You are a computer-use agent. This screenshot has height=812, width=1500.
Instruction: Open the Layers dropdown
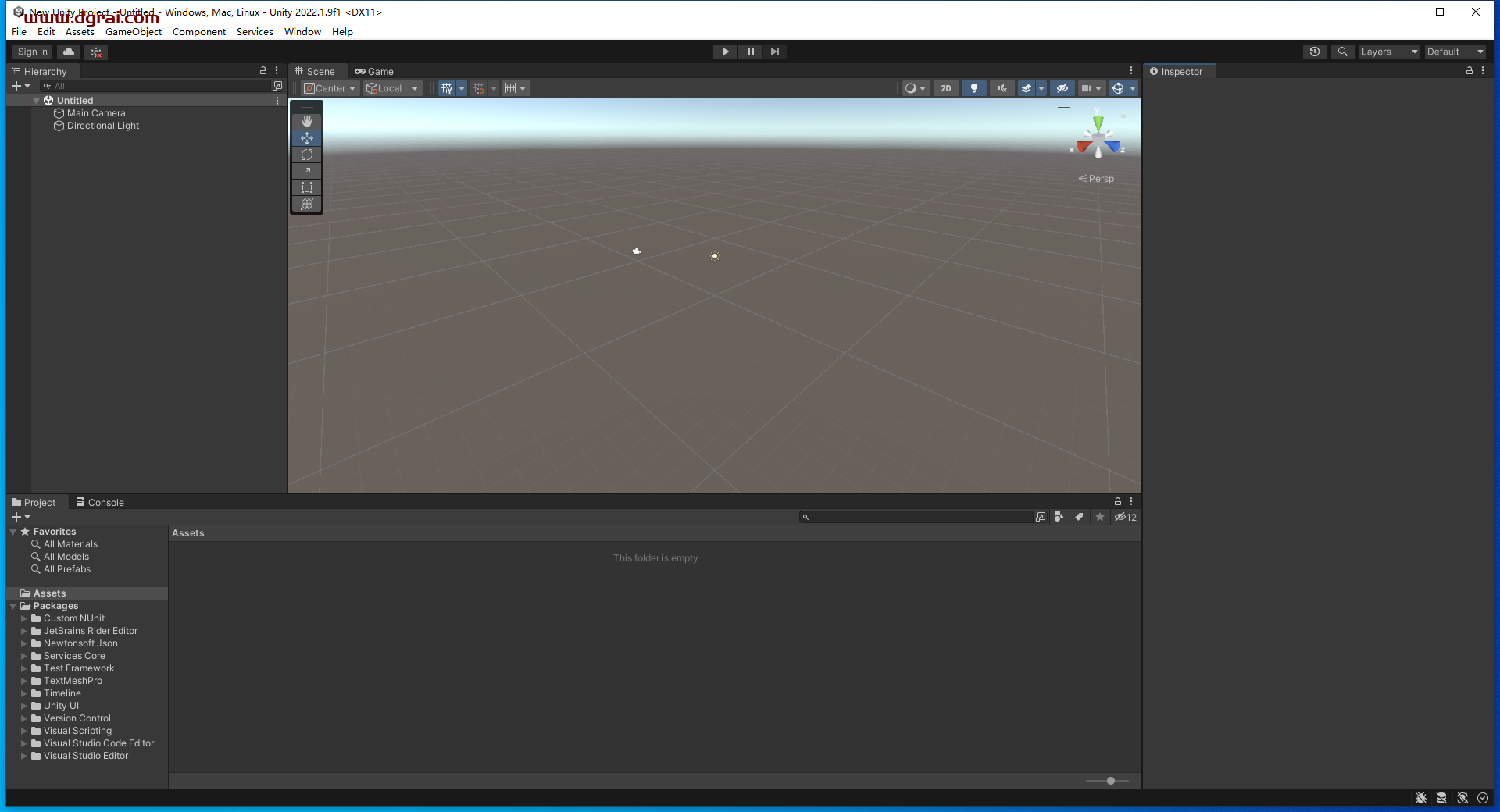tap(1389, 52)
